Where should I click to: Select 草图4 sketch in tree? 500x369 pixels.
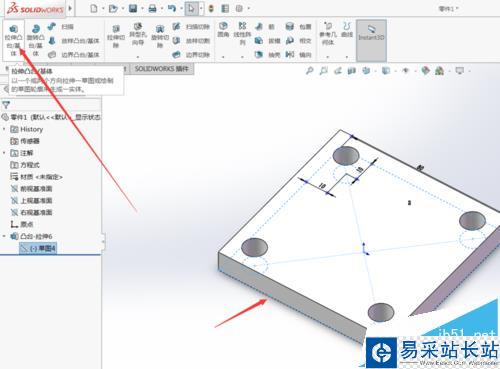[38, 248]
